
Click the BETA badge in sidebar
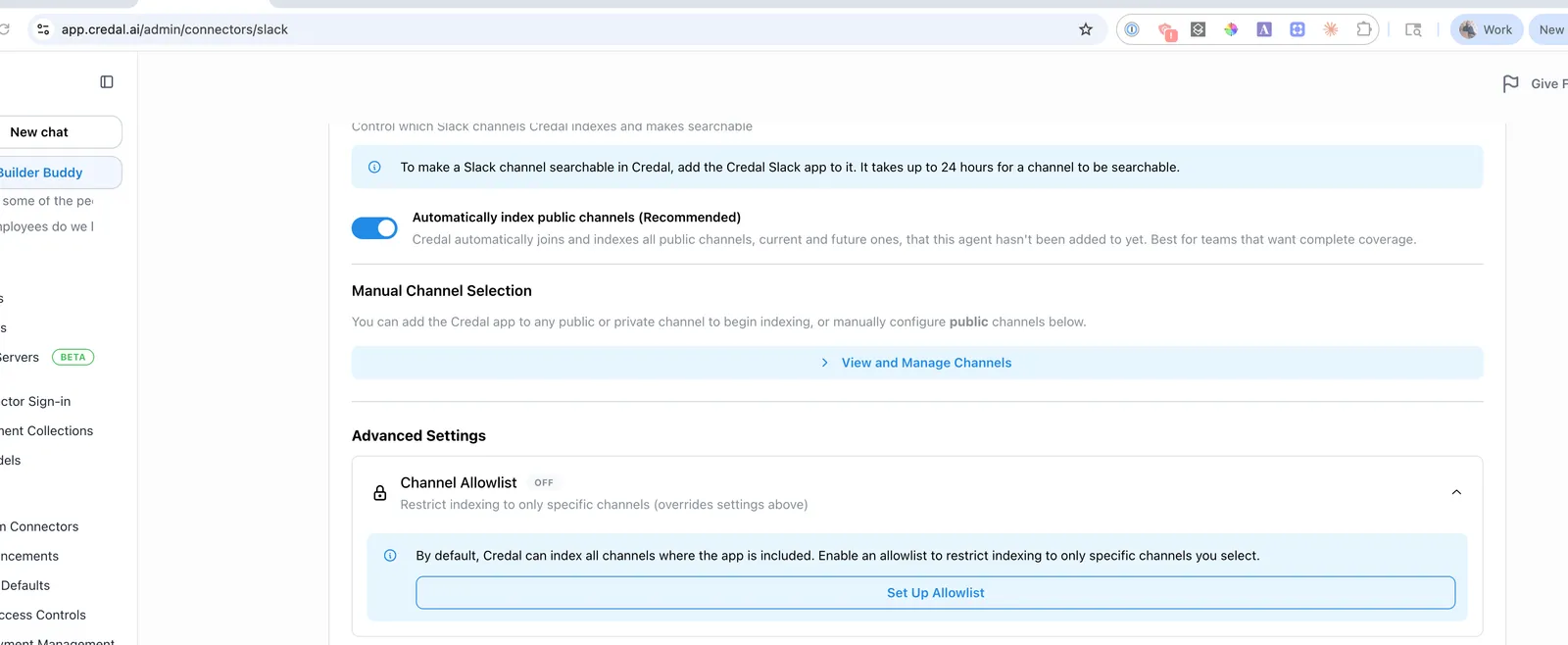73,357
